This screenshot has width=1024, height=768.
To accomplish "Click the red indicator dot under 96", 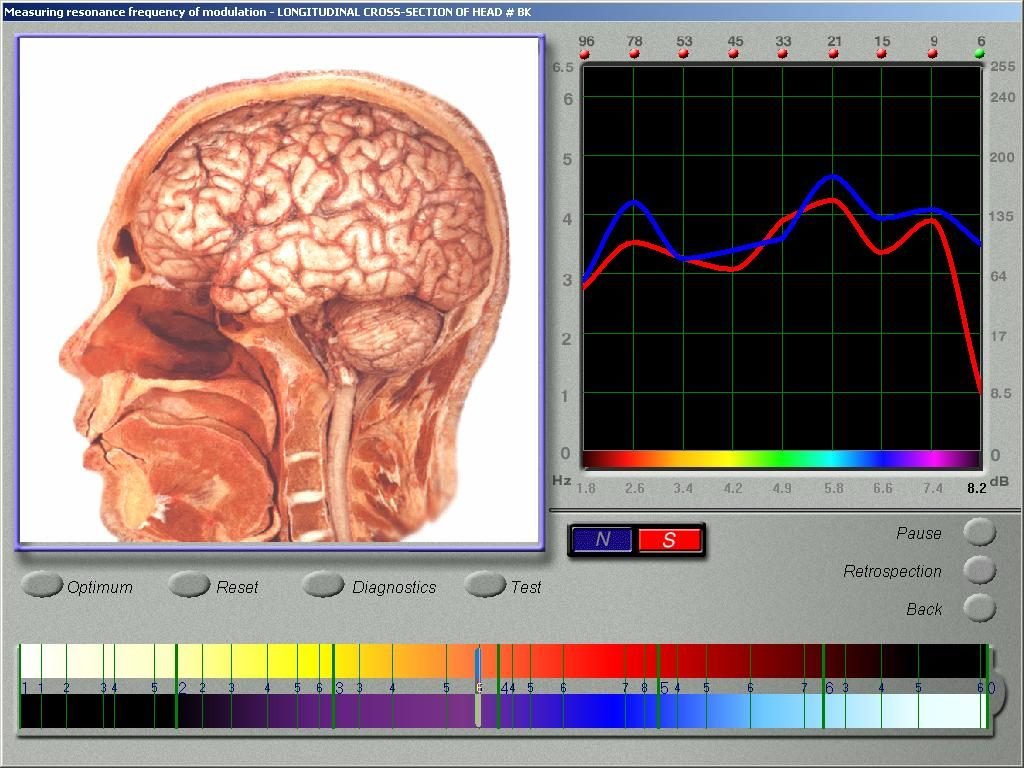I will tap(585, 54).
